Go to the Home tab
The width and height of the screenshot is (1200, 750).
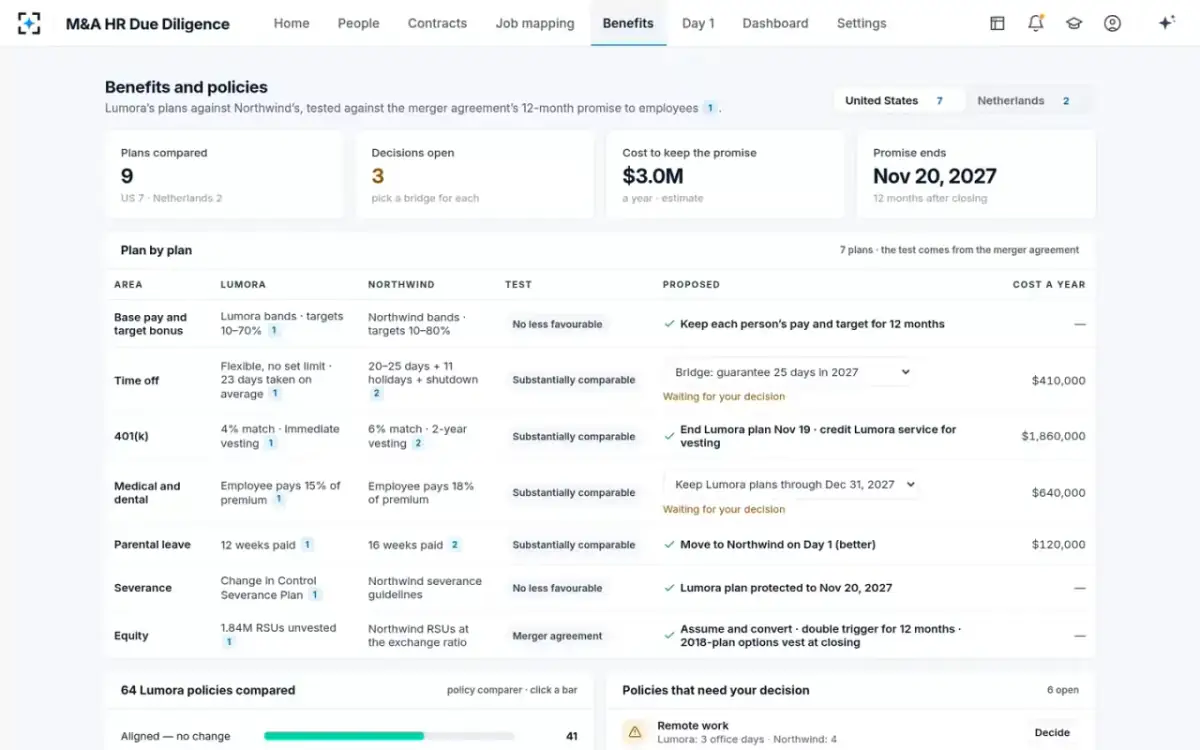[x=291, y=23]
